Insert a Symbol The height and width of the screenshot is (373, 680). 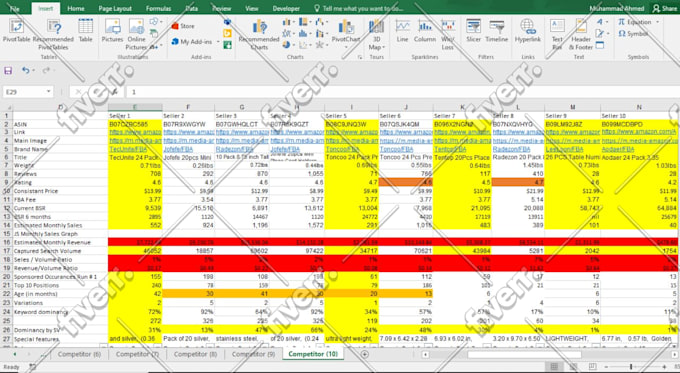tap(633, 33)
